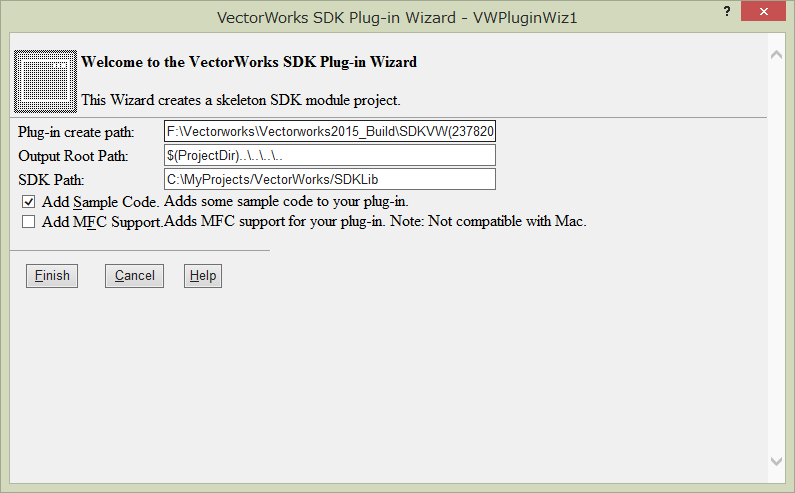Click the 'Plug-in create path:' label
The width and height of the screenshot is (795, 493).
pyautogui.click(x=76, y=132)
